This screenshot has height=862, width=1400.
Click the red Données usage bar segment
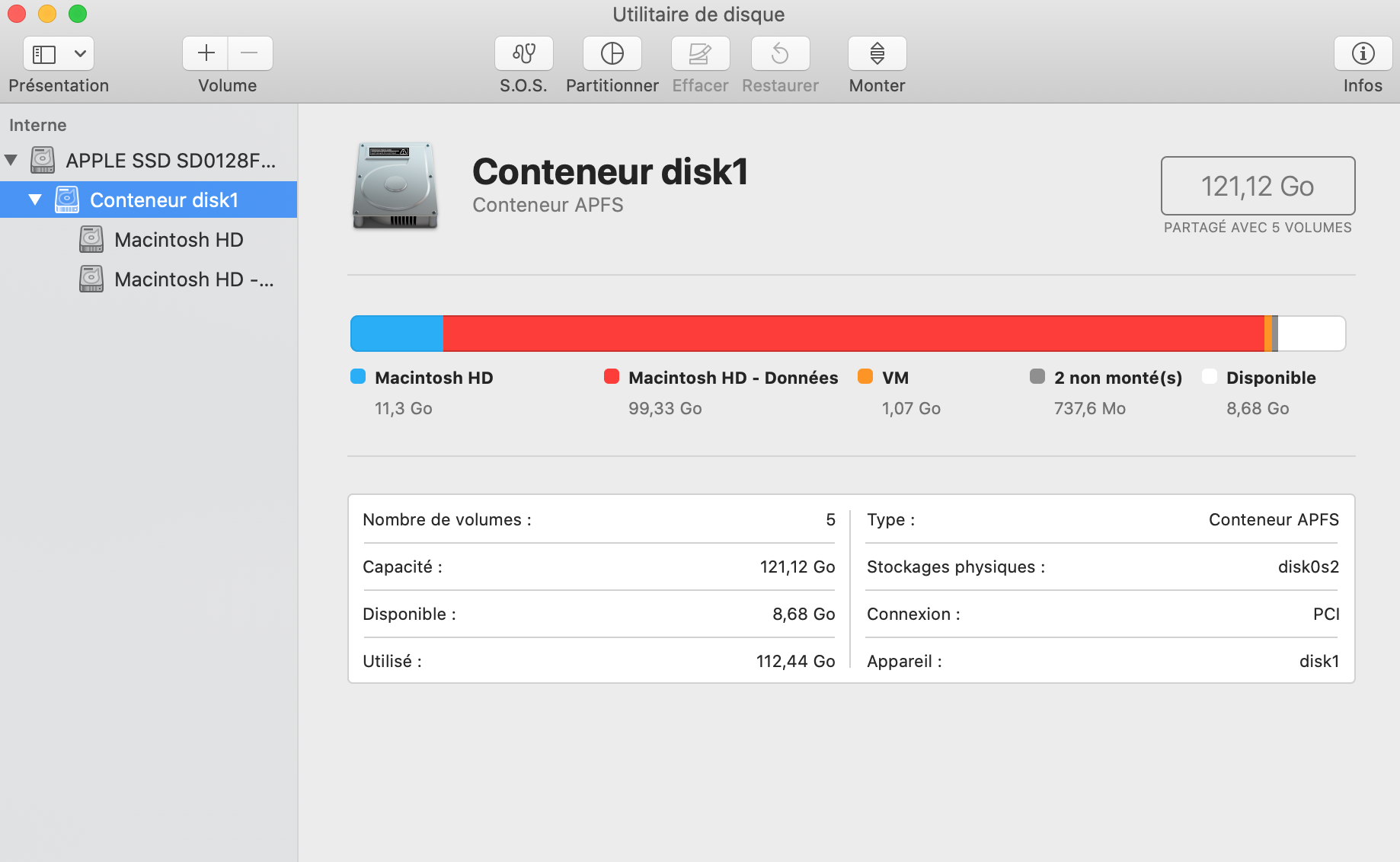853,334
